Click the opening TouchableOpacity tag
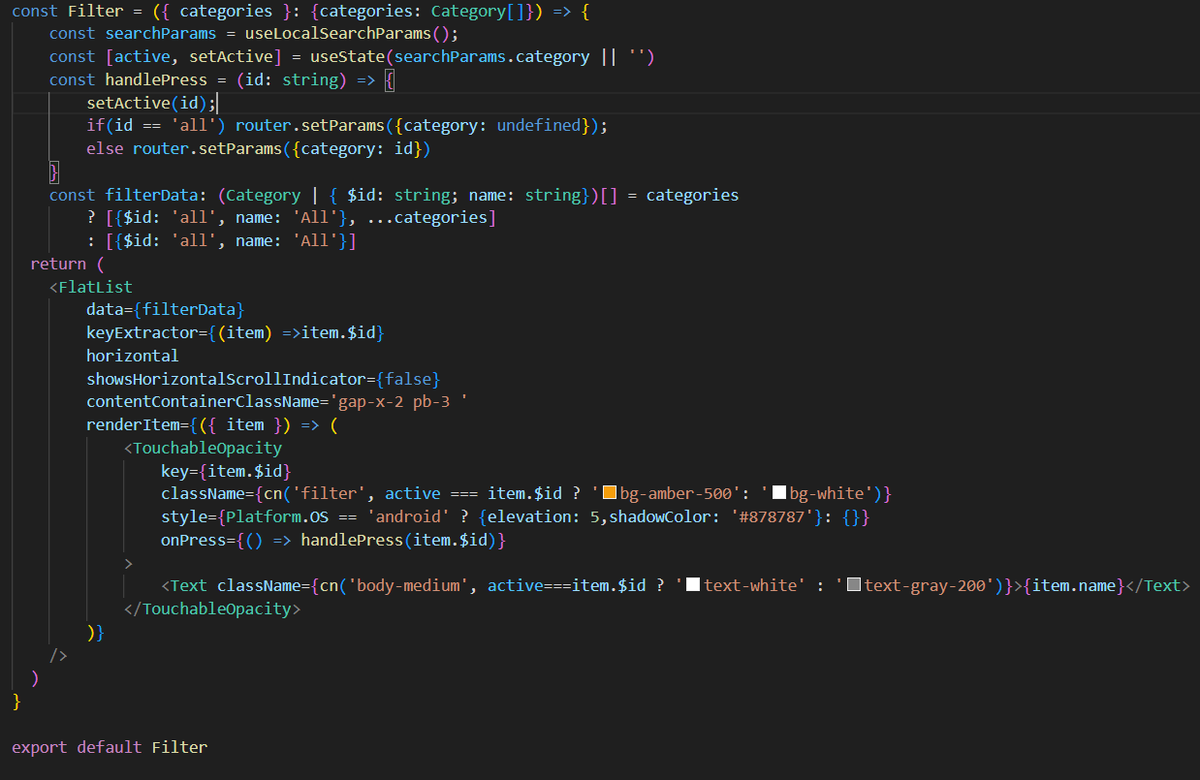 click(x=207, y=447)
